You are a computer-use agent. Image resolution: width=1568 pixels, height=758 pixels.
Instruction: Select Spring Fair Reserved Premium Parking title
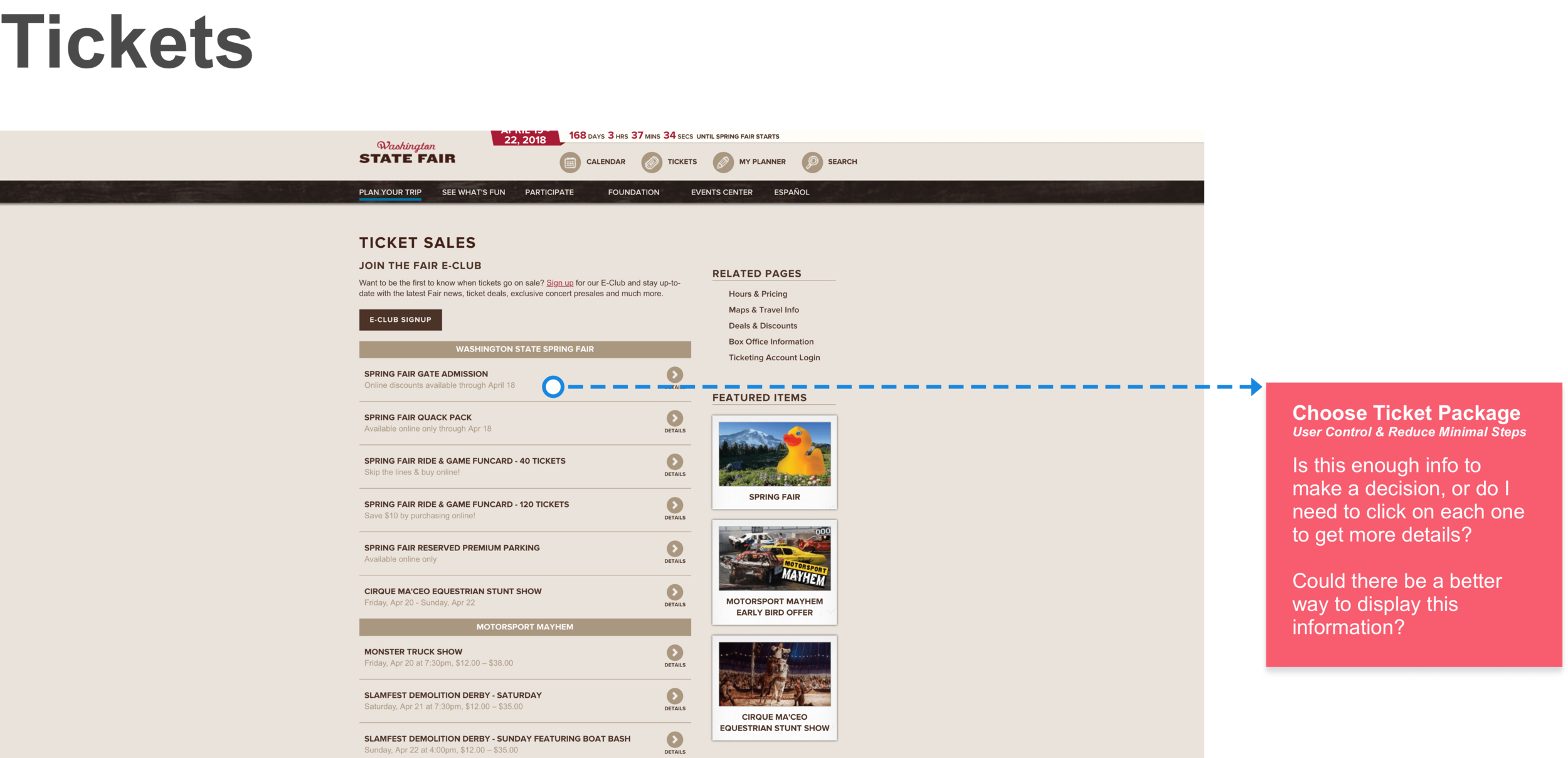[x=452, y=548]
